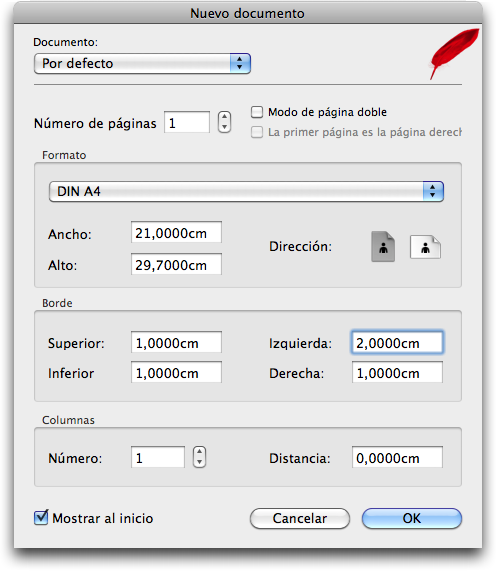The width and height of the screenshot is (496, 571).
Task: Decrease number of pages with stepper down arrow
Action: [x=224, y=127]
